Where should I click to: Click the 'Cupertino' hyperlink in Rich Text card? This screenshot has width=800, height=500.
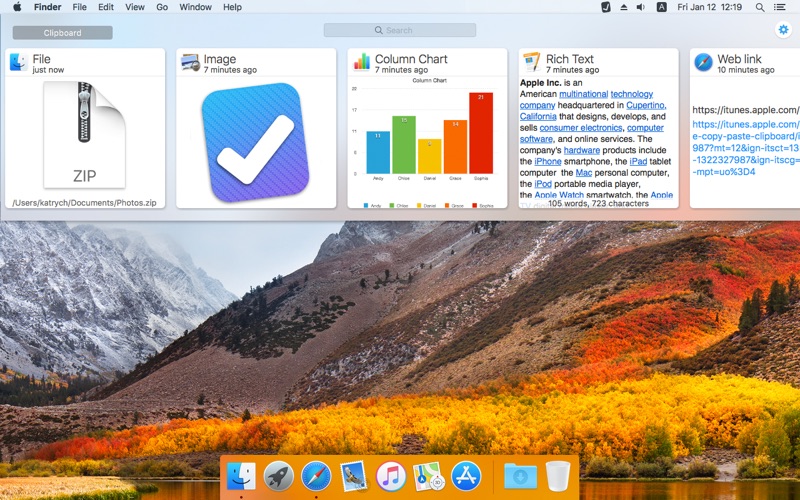click(x=646, y=105)
